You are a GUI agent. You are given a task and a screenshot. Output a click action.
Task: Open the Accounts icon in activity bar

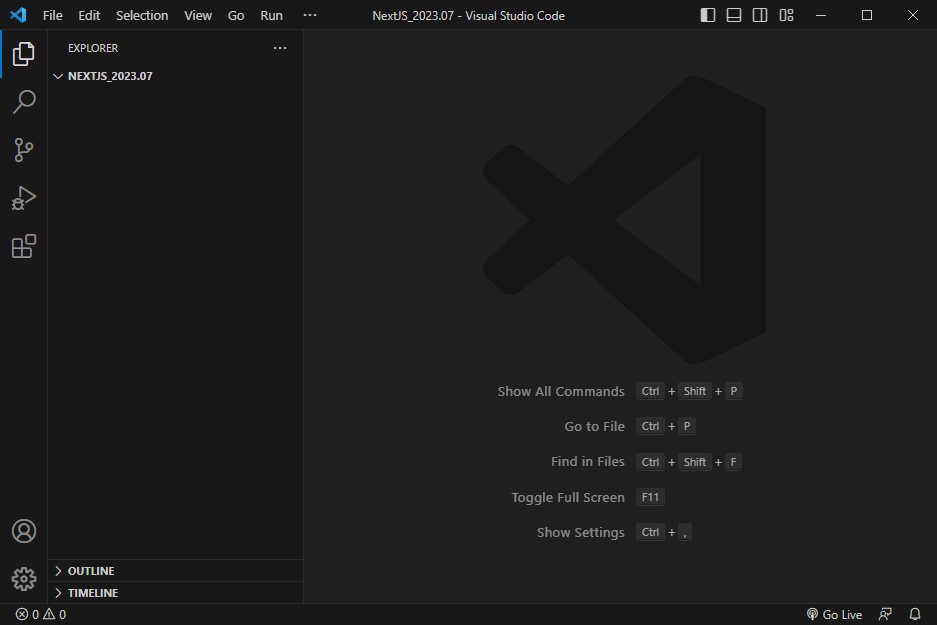[x=23, y=531]
